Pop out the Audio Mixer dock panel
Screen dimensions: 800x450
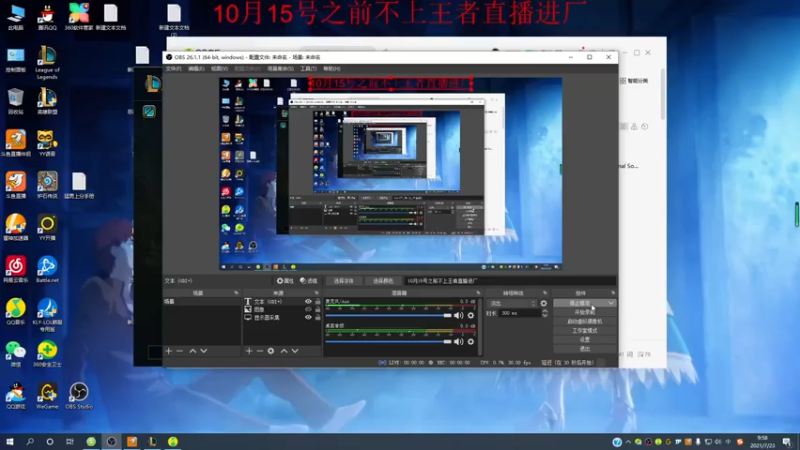point(478,293)
